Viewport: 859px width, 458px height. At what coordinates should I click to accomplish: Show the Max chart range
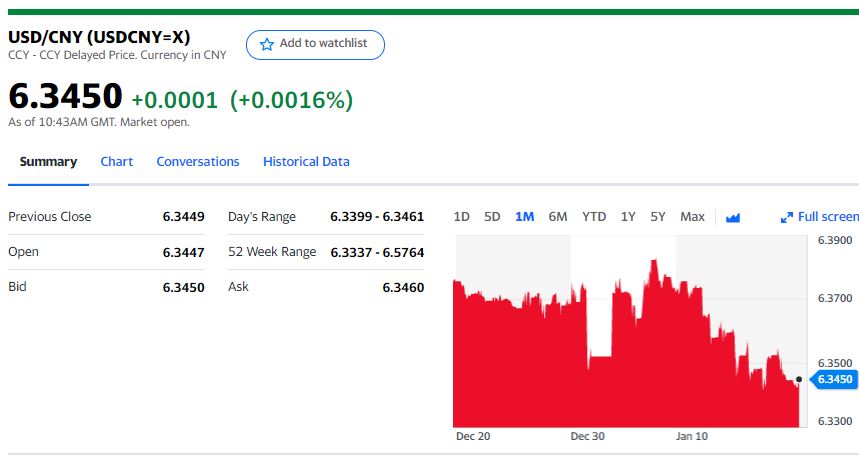[692, 216]
